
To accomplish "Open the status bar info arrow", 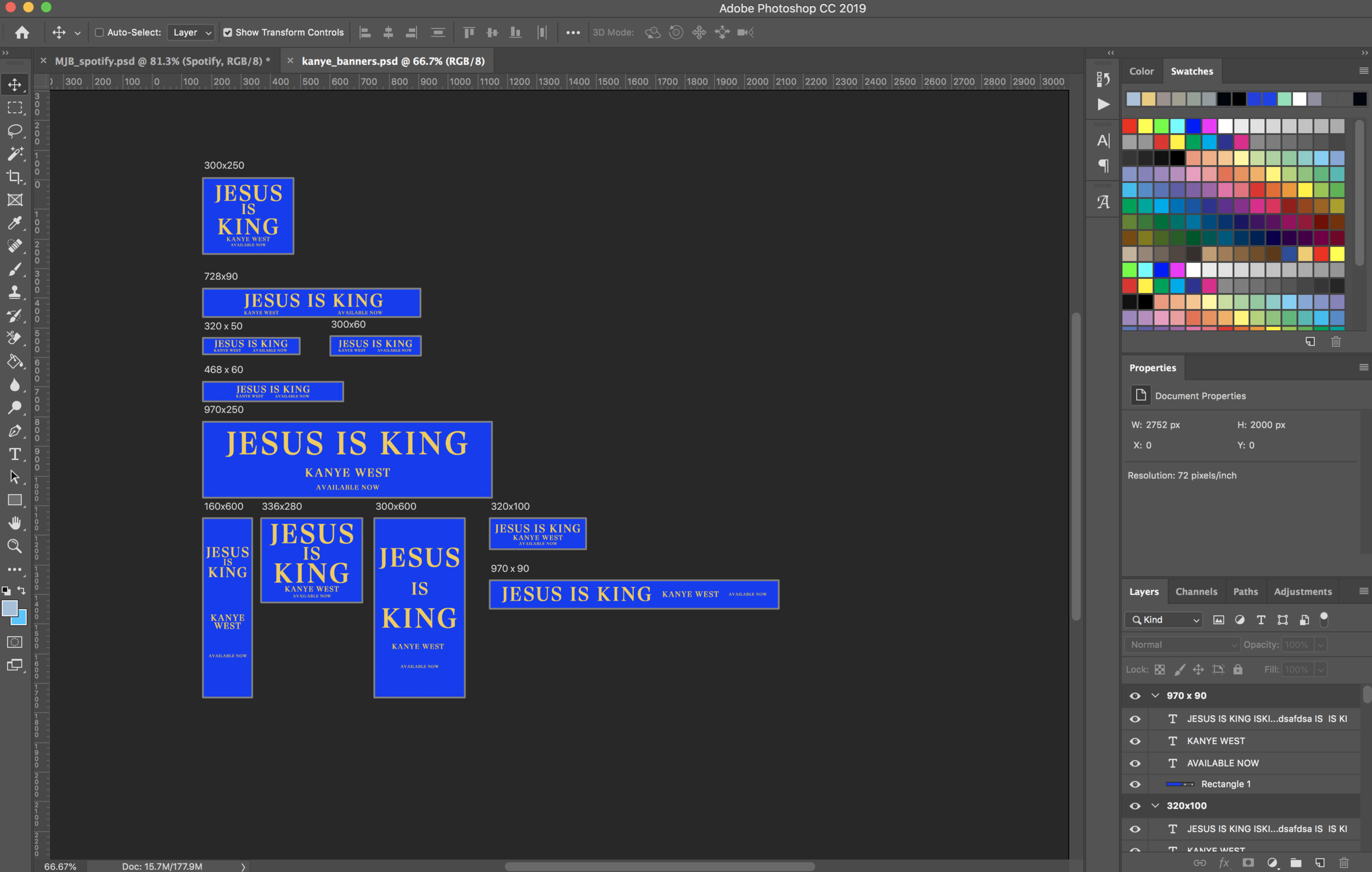I will coord(243,867).
